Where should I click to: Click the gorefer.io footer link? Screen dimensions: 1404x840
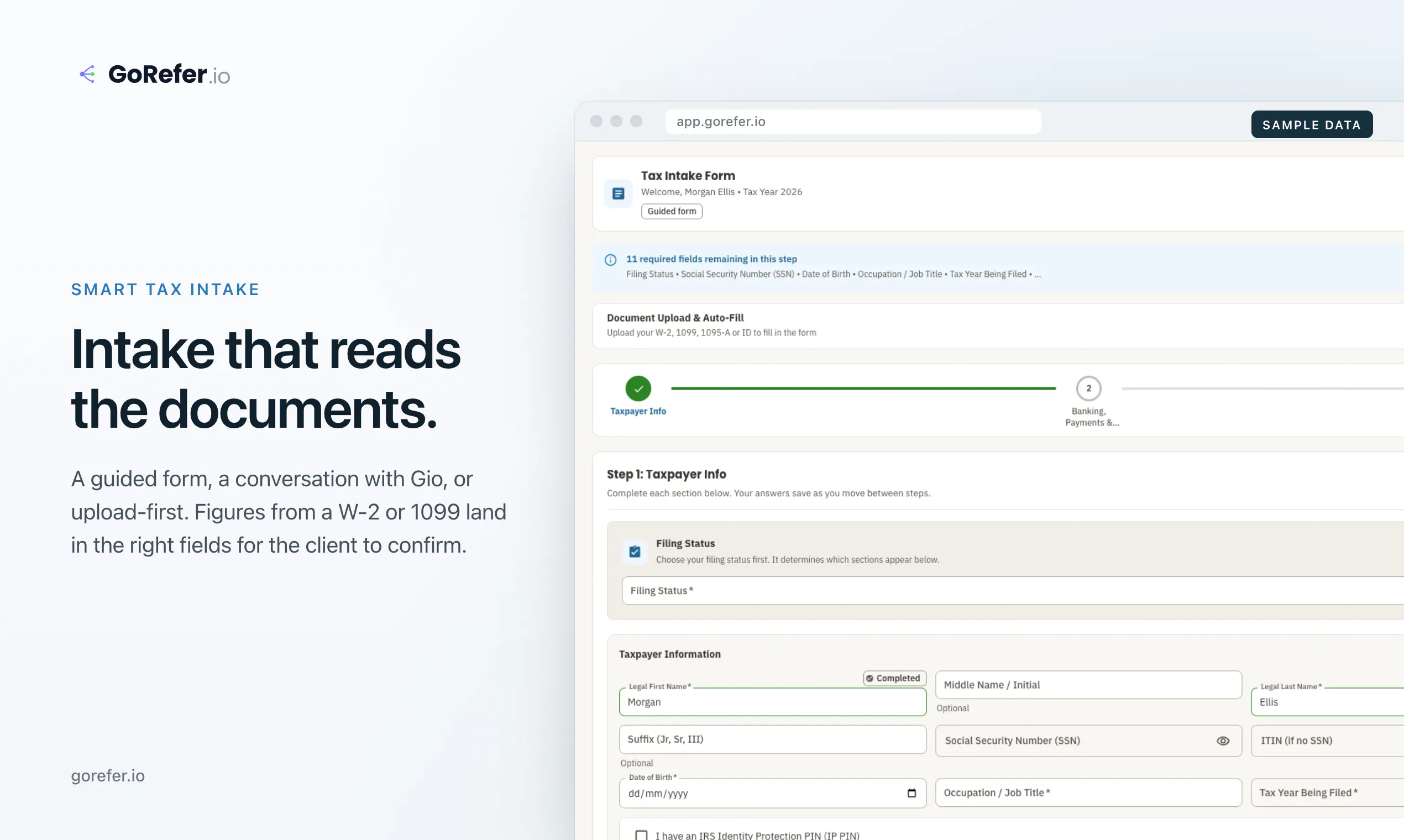108,775
